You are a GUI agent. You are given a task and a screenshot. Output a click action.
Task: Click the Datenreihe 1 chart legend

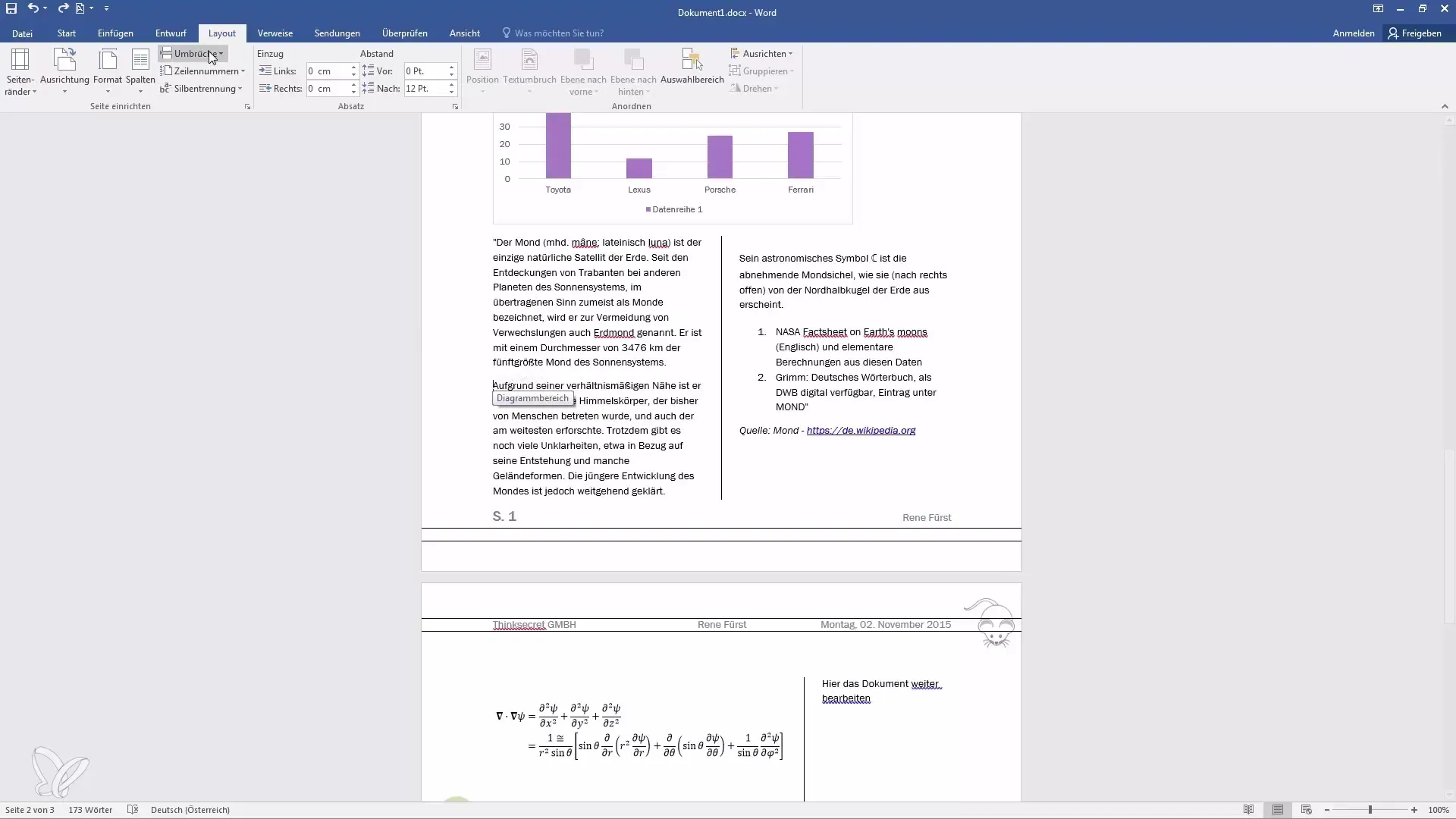pos(674,210)
